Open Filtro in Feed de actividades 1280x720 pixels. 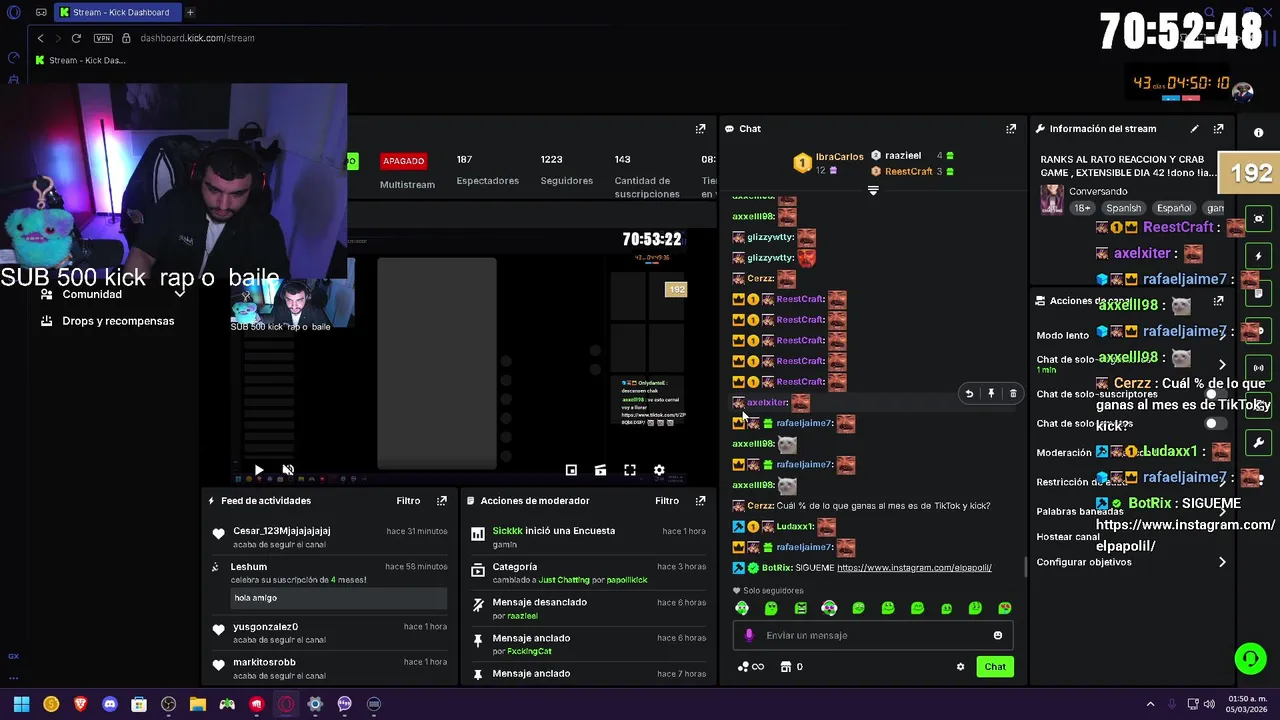408,501
